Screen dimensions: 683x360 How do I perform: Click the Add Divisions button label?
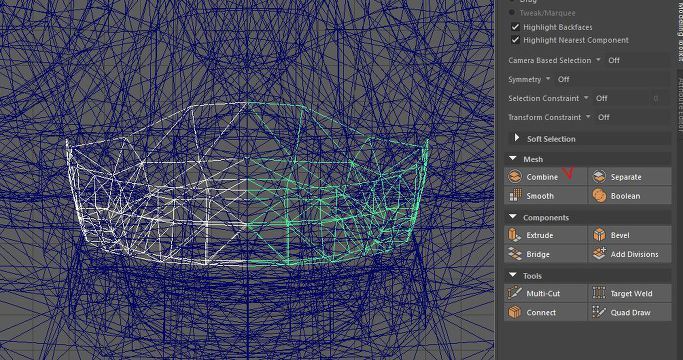(x=634, y=255)
